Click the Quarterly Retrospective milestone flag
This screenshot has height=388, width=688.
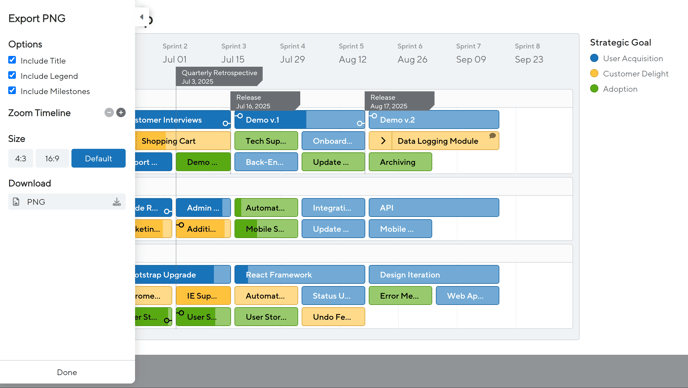click(x=219, y=76)
